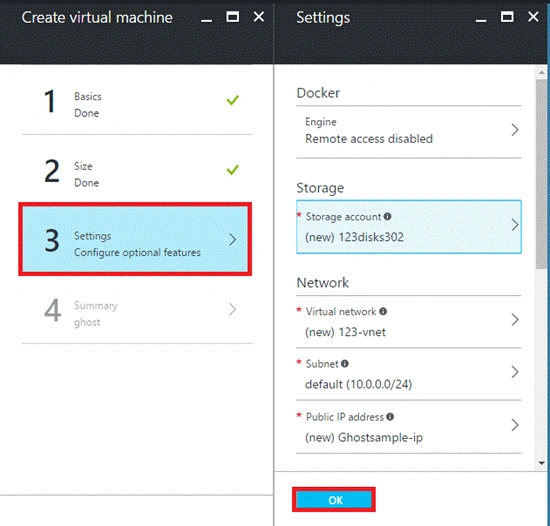550x526 pixels.
Task: Open step 3 Settings configure optional features
Action: click(x=135, y=239)
